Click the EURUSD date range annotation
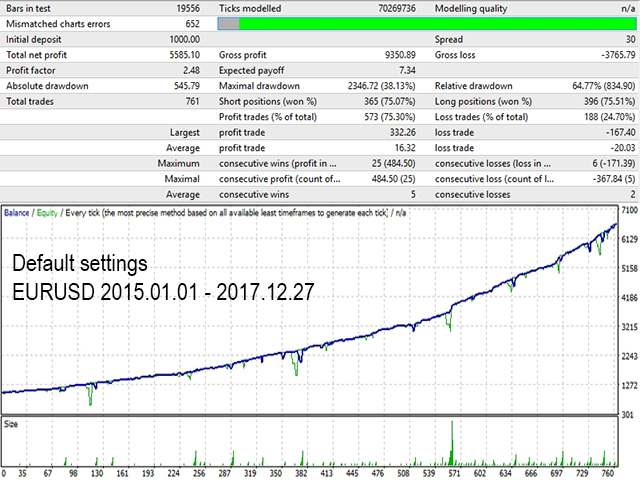The image size is (640, 480). click(163, 292)
